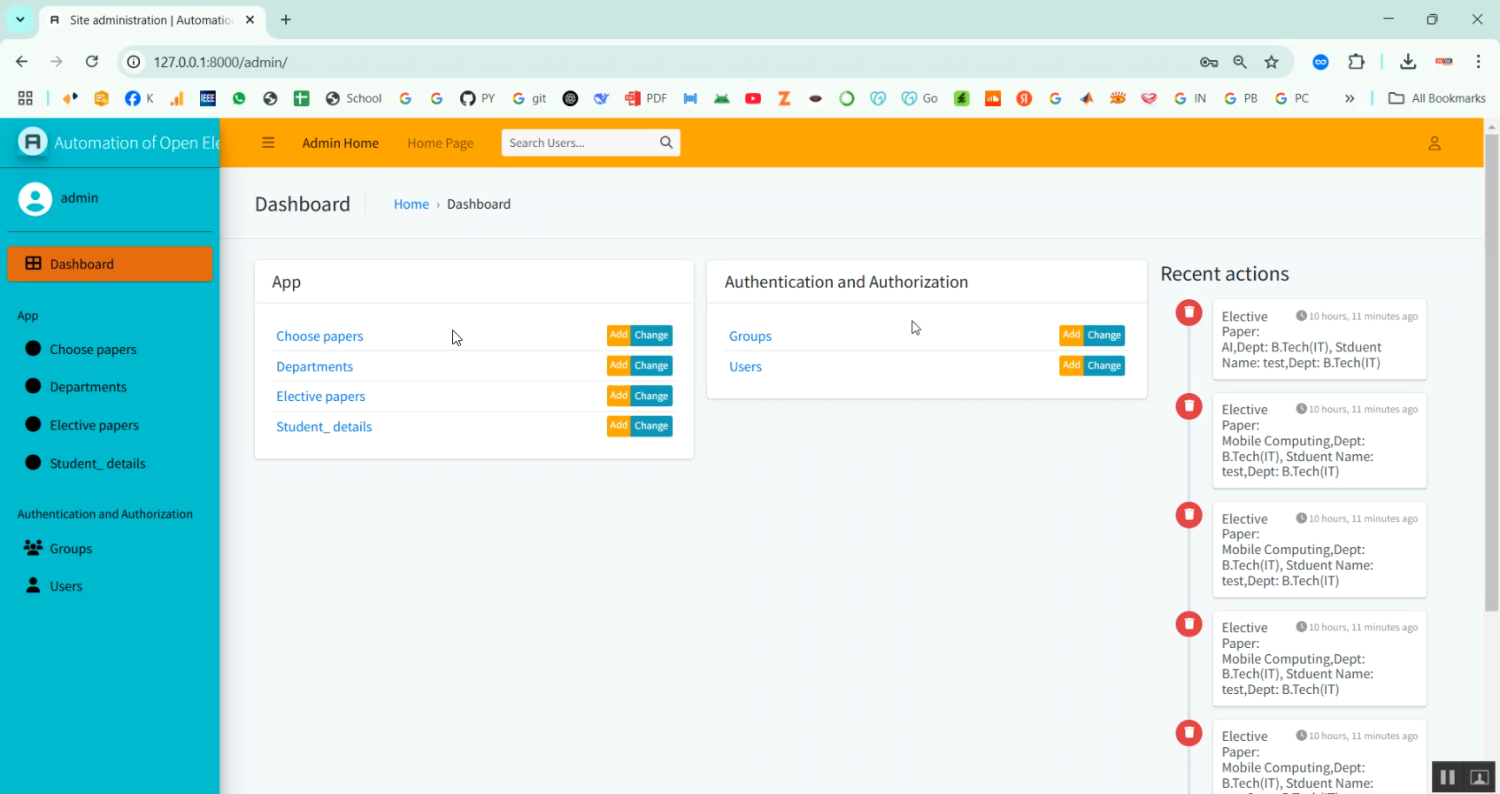Open the Student_ details link in App card
The image size is (1500, 794).
click(324, 427)
